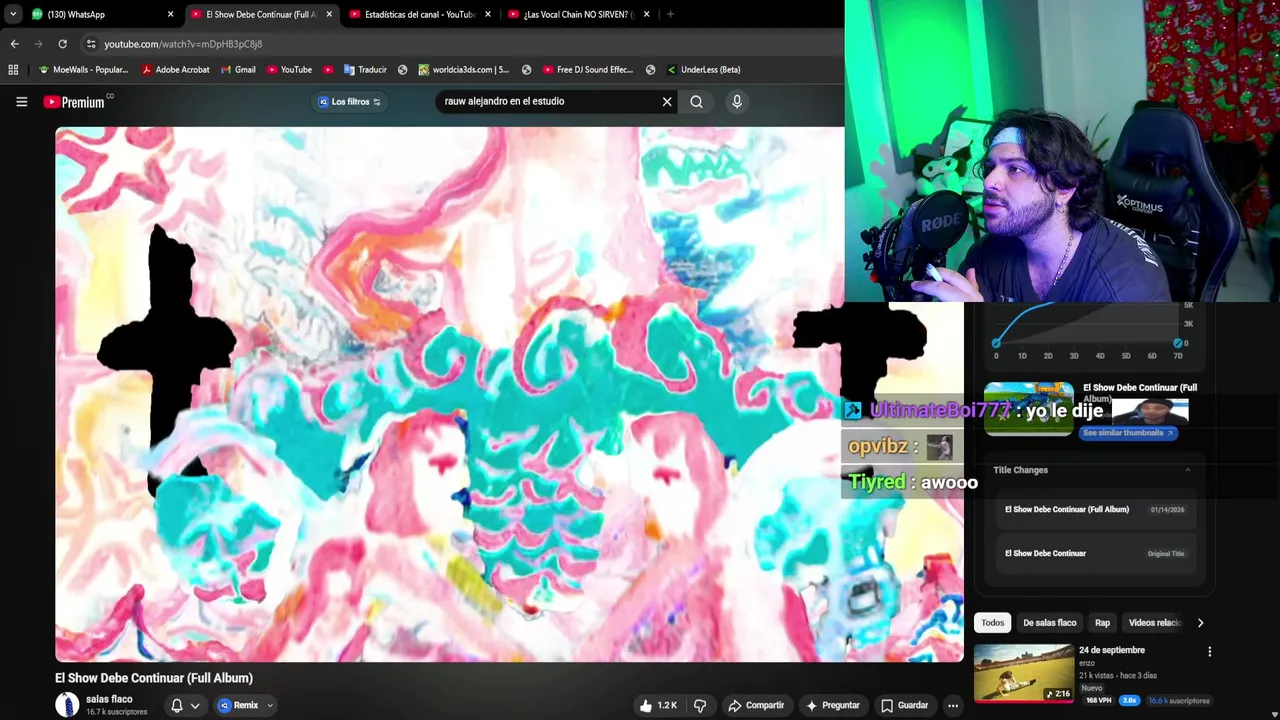
Task: Select the Rap filter chip
Action: coord(1102,623)
